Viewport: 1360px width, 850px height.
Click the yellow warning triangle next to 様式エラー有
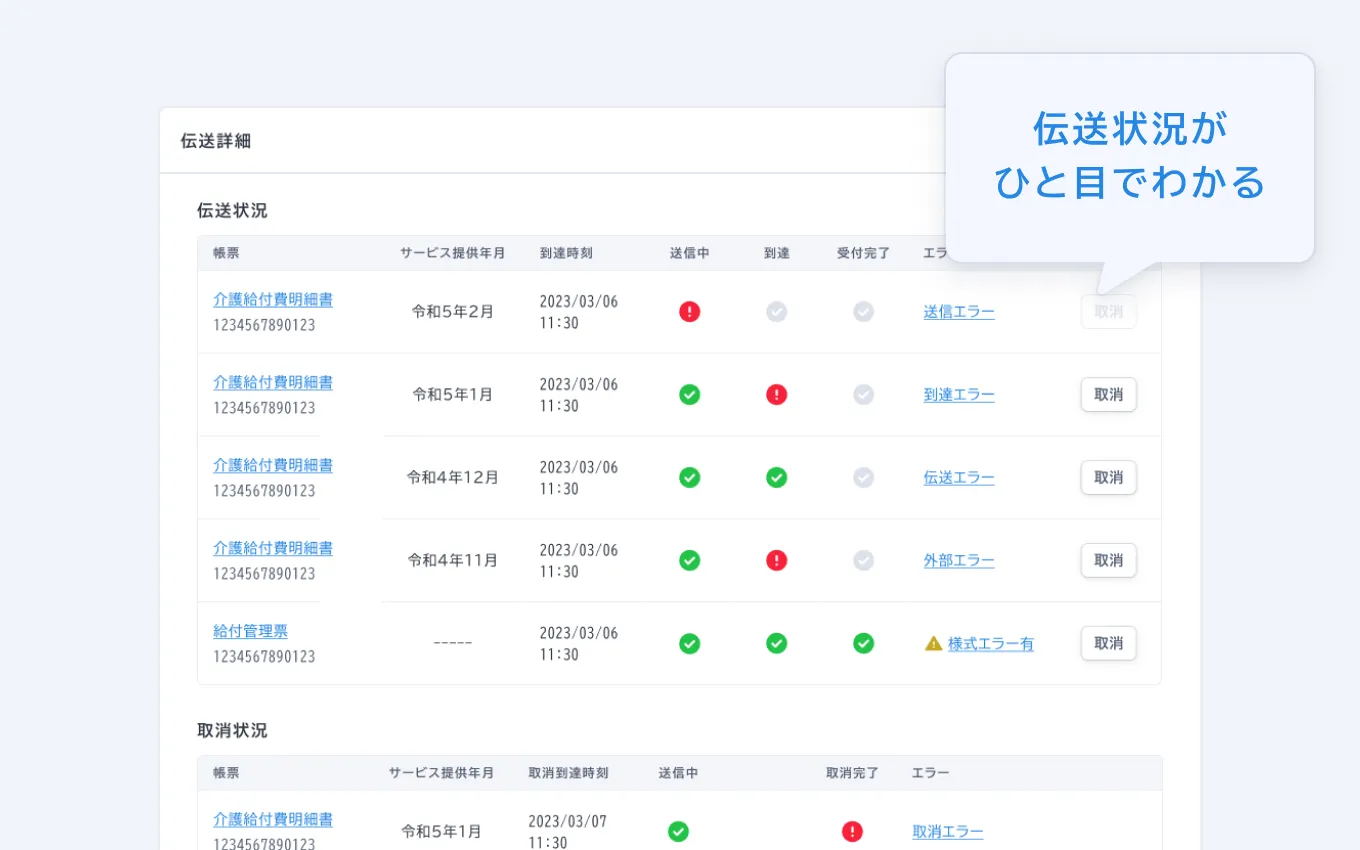(x=933, y=643)
